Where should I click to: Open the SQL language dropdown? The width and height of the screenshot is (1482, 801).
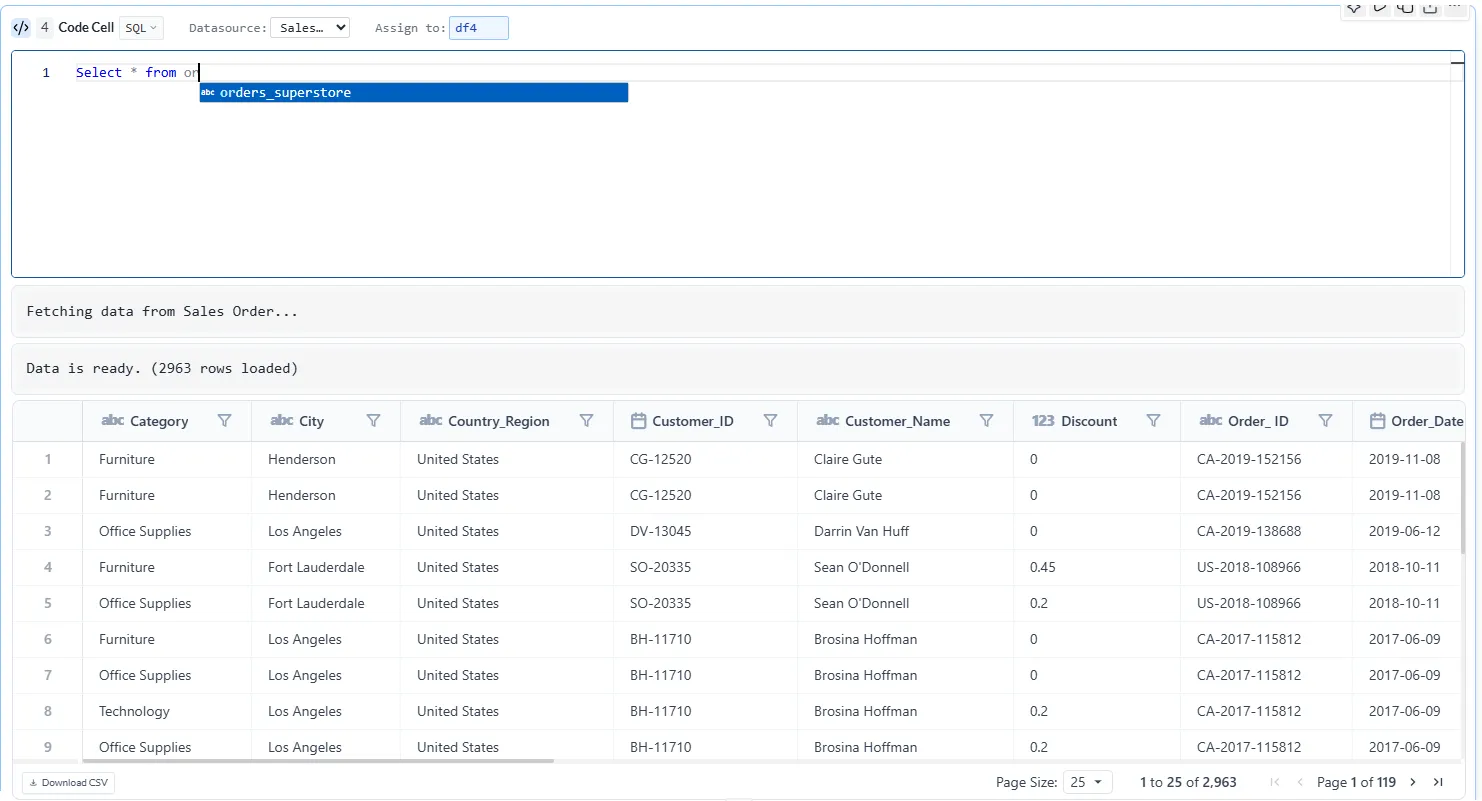[x=141, y=28]
